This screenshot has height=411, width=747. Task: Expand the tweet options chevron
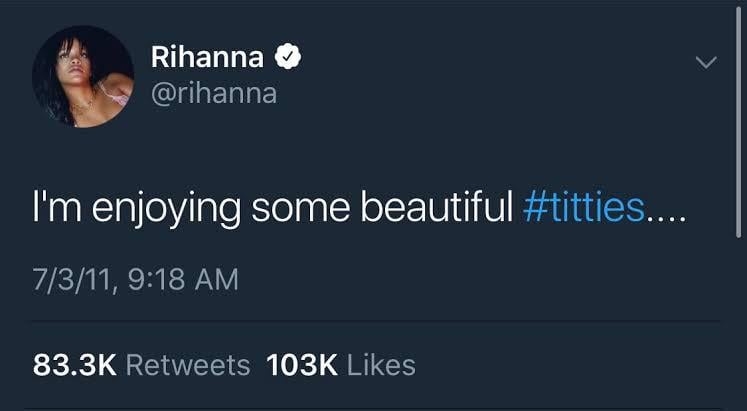click(x=706, y=62)
